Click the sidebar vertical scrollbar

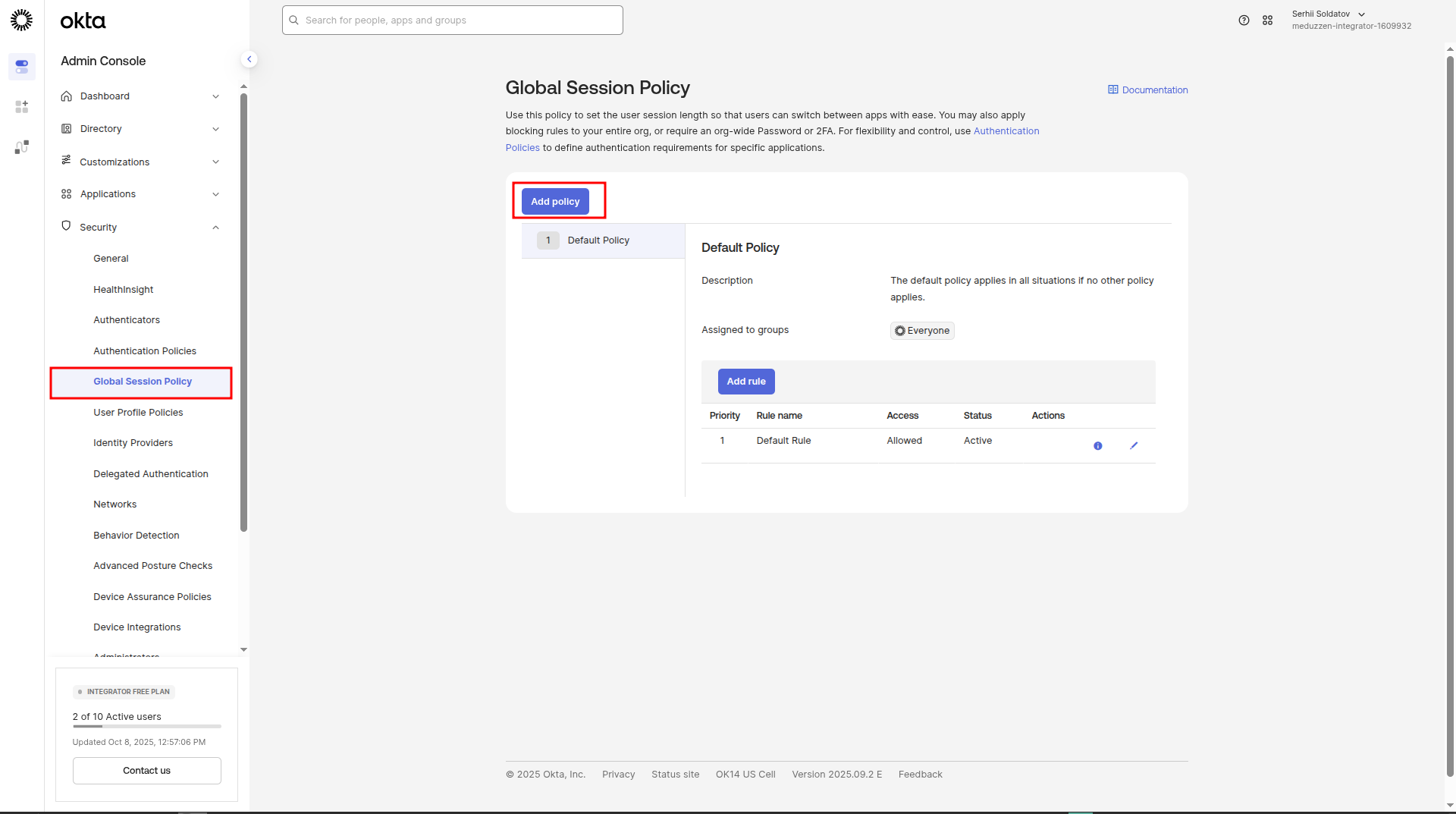(244, 313)
